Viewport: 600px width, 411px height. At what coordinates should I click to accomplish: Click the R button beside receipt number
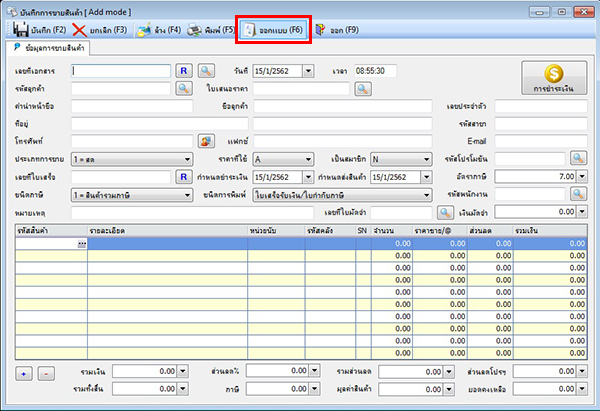[x=184, y=177]
